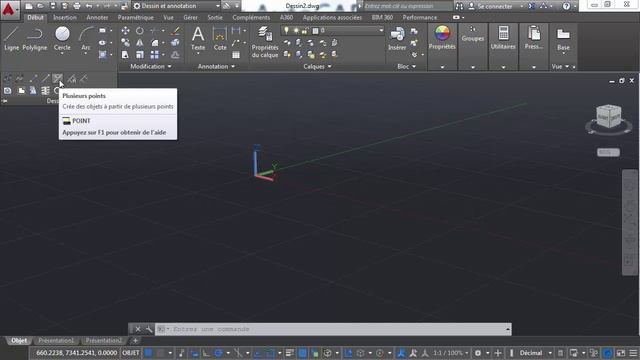Click the mirror (Miroir) tool icon
Viewport: 640px width, 360px height.
[x=140, y=42]
